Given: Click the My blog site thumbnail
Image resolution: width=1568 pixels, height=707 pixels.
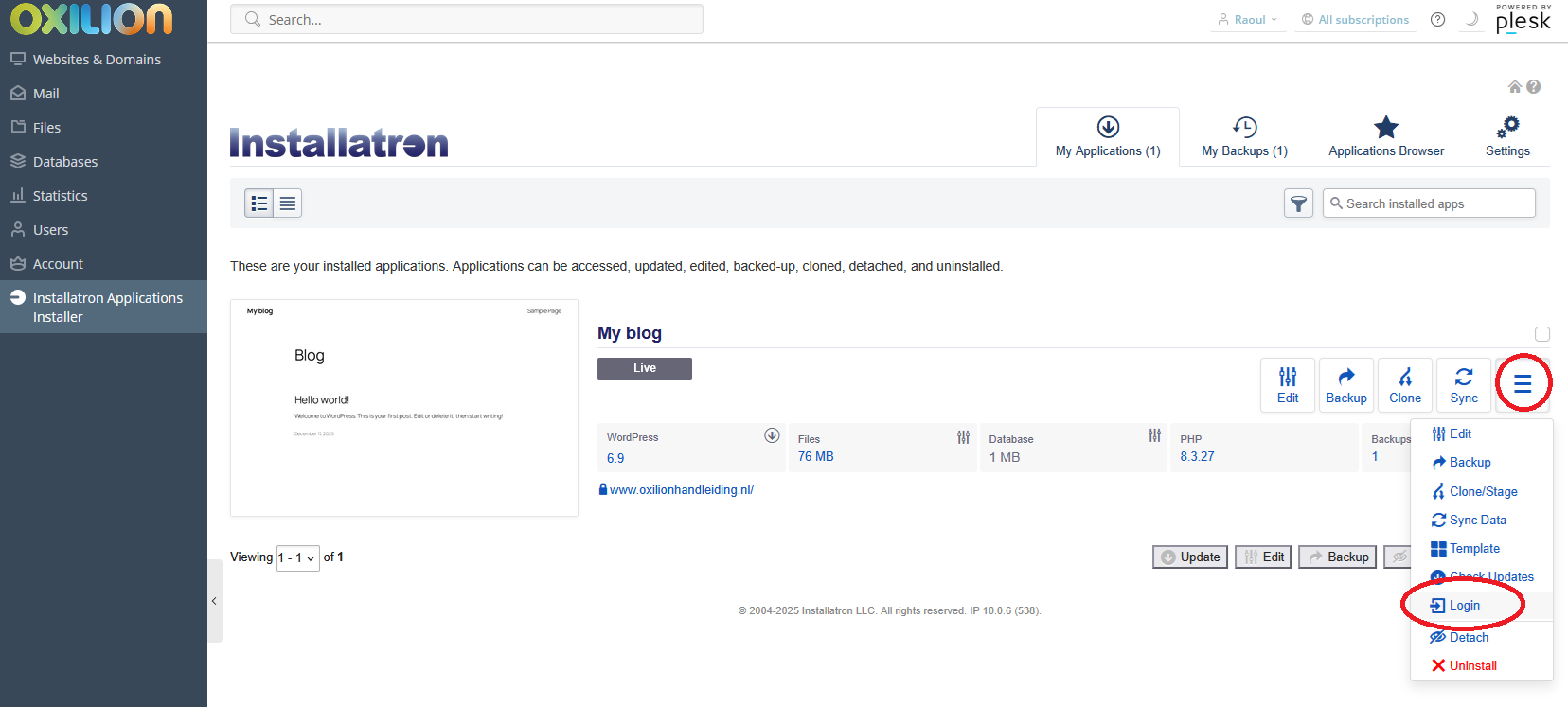Looking at the screenshot, I should pos(404,408).
